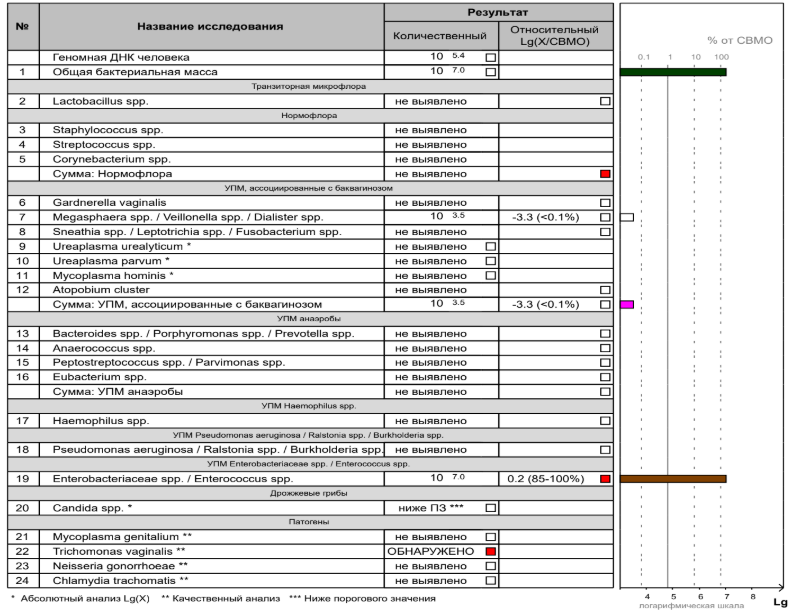
Task: Click the 0.2 (85-100%) relative value
Action: 546,479
